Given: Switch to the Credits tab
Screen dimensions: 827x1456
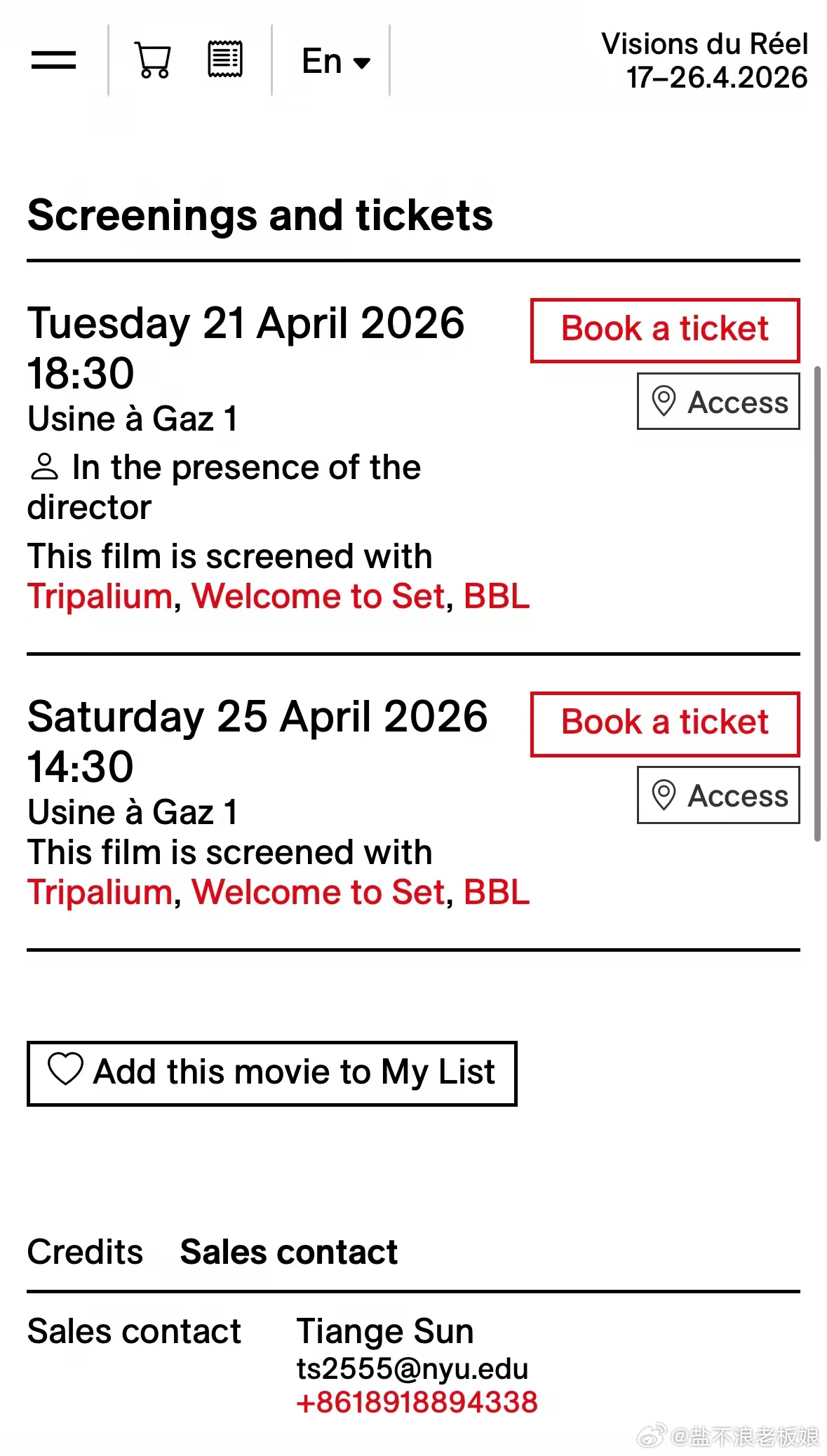Looking at the screenshot, I should [x=85, y=1252].
